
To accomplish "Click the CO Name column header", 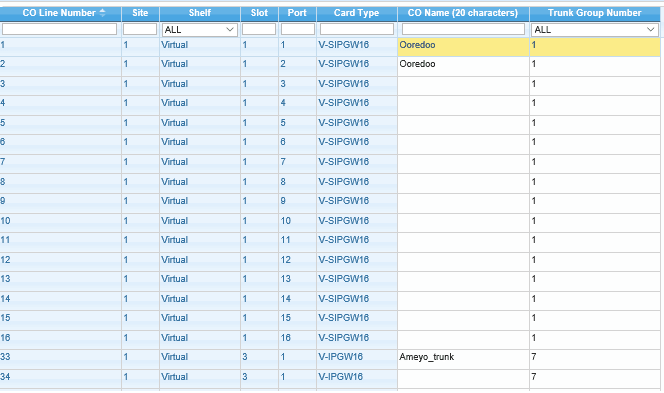I will pos(463,13).
